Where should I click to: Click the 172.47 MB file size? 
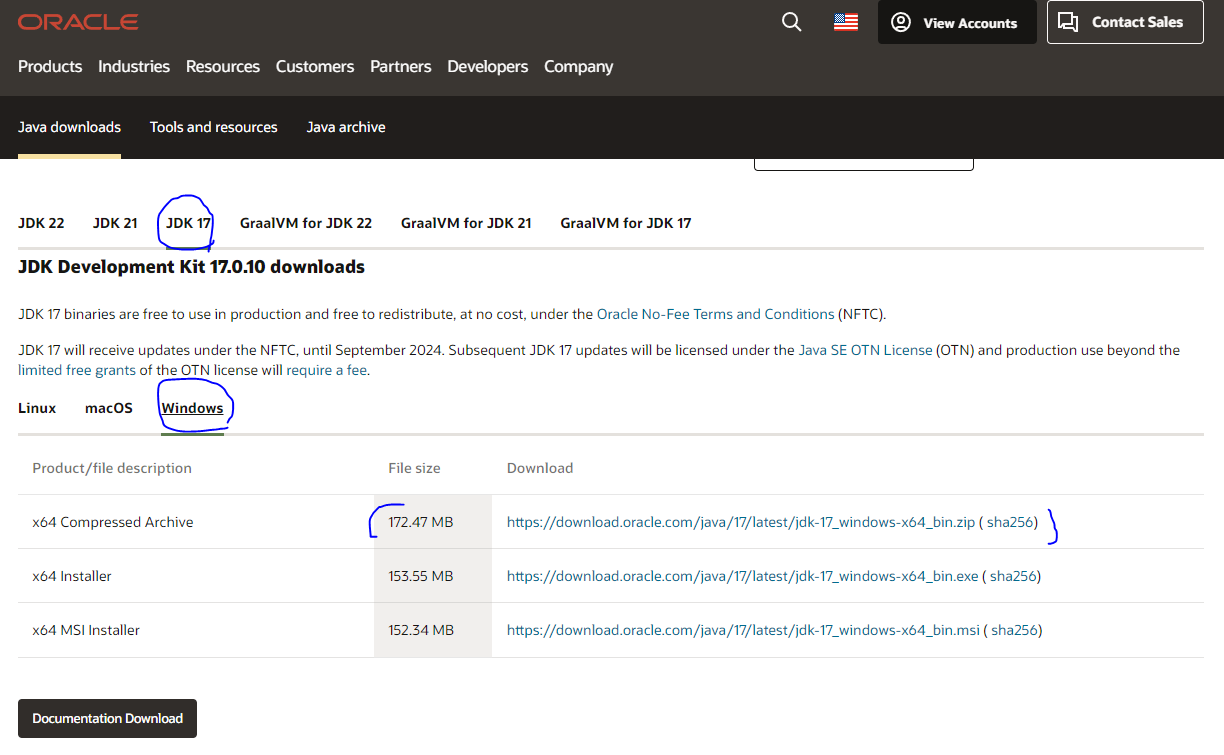click(x=421, y=522)
